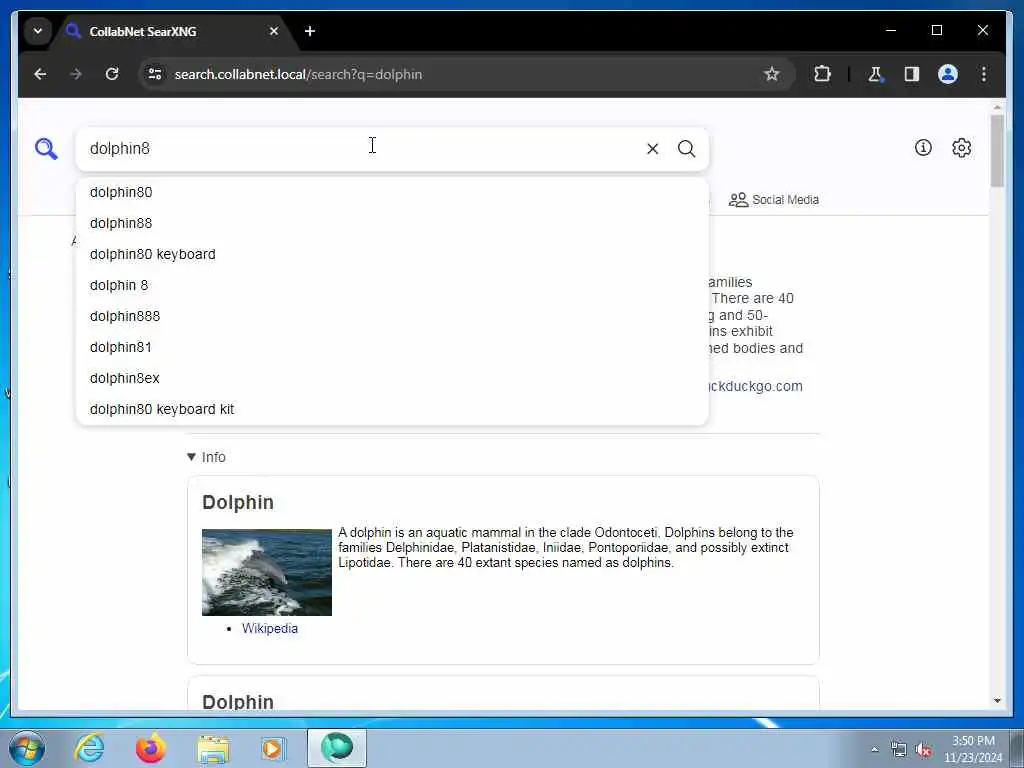
Task: Open the Chrome profile avatar
Action: pos(948,74)
